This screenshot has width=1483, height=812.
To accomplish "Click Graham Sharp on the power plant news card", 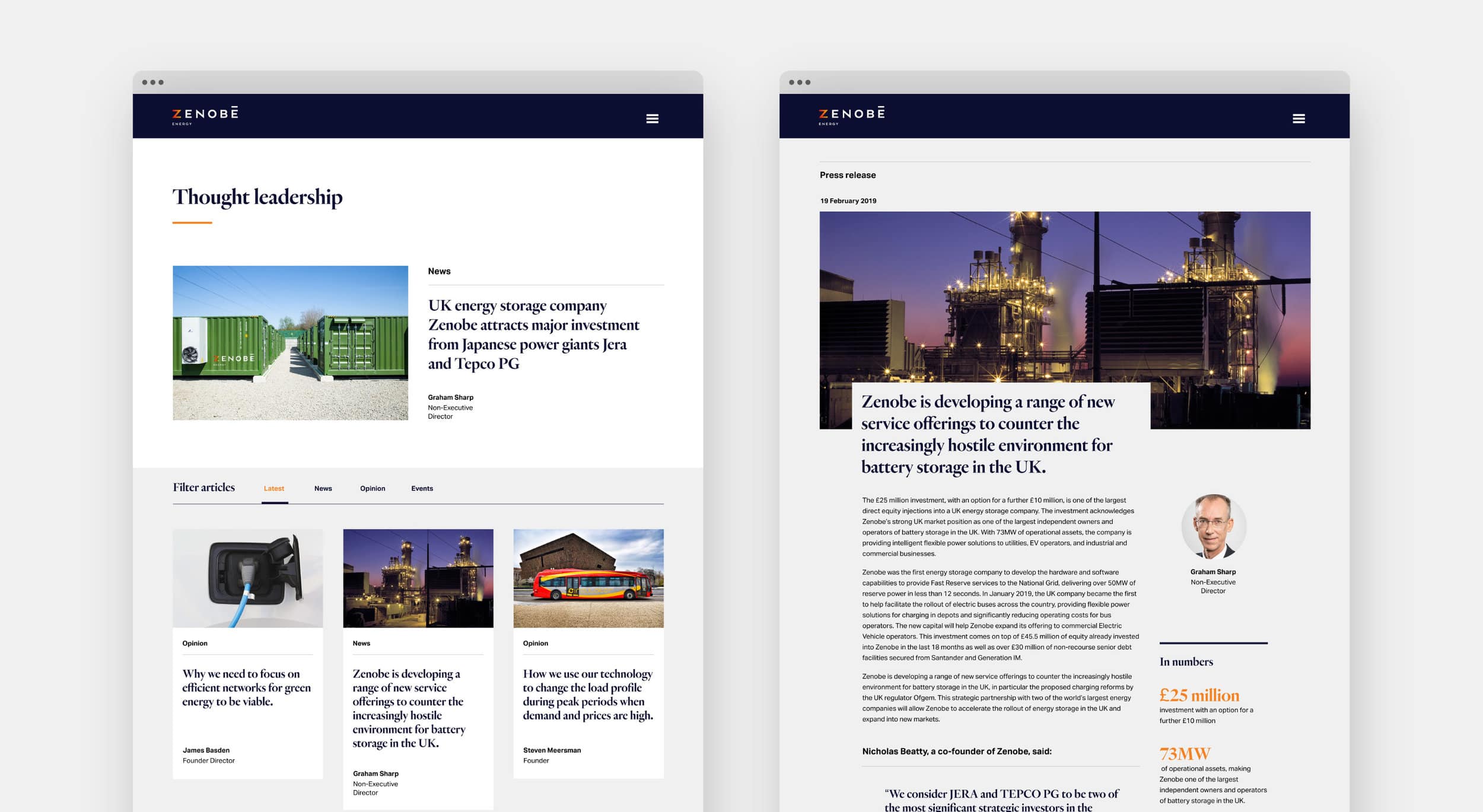I will 375,773.
